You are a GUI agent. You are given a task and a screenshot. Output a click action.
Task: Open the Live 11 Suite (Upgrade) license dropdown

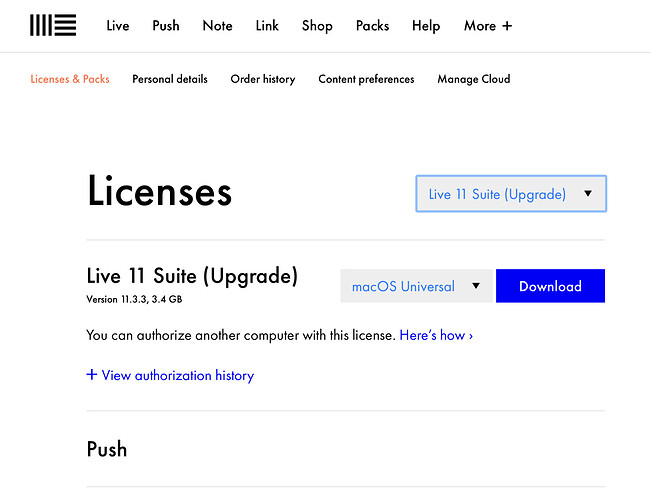tap(511, 194)
